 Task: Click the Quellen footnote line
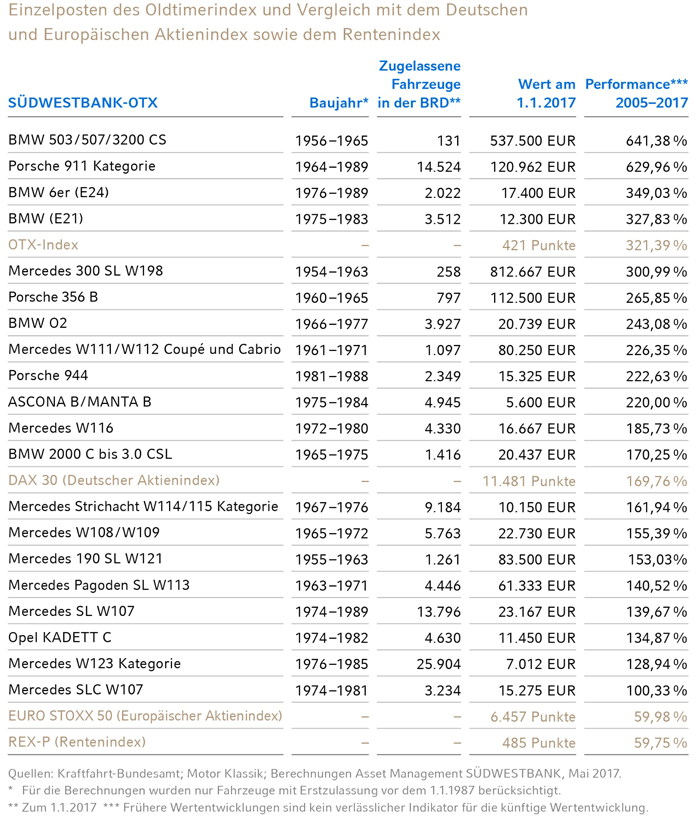tap(314, 772)
